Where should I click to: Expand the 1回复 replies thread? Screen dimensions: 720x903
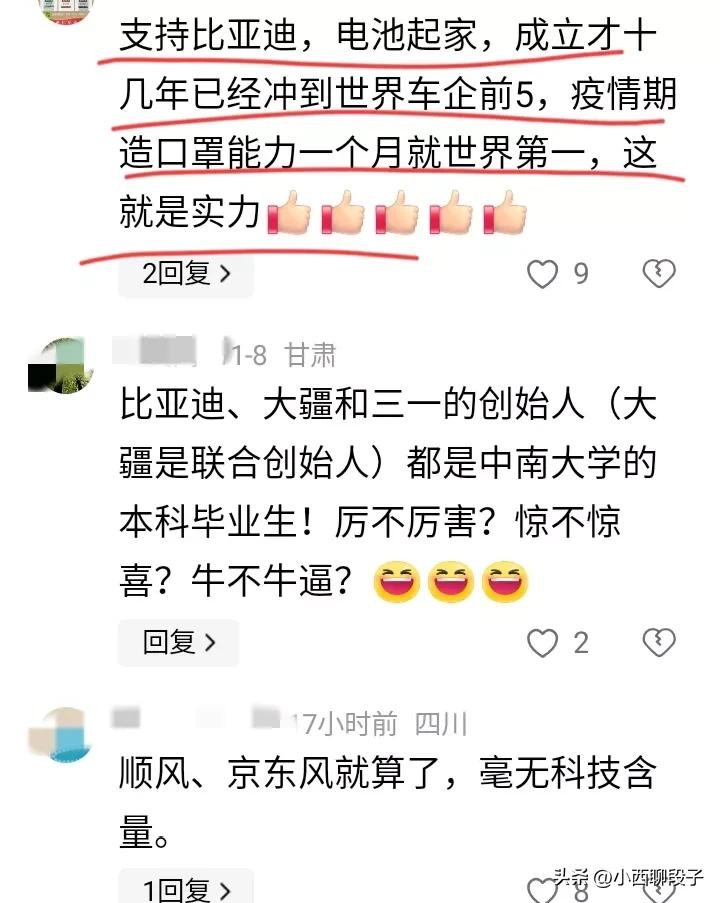(186, 889)
